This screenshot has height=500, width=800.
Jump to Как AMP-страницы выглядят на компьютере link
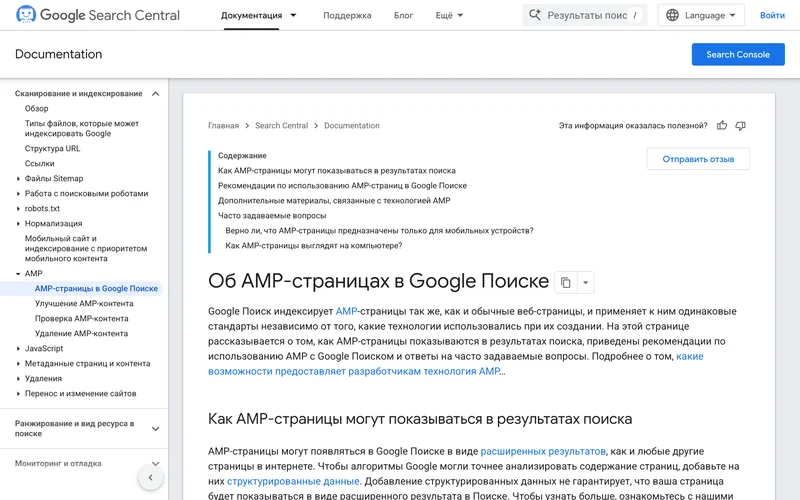point(314,246)
